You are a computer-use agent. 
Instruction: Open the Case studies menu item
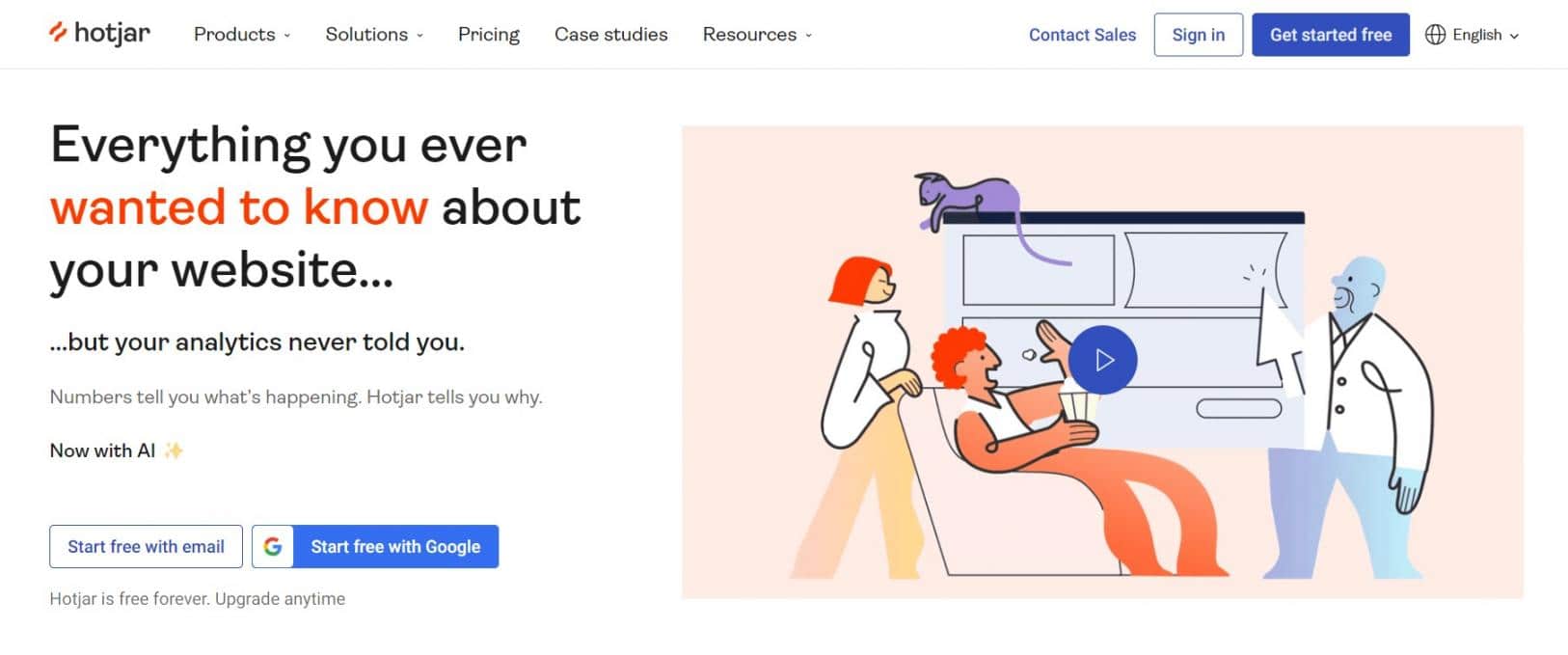[611, 35]
